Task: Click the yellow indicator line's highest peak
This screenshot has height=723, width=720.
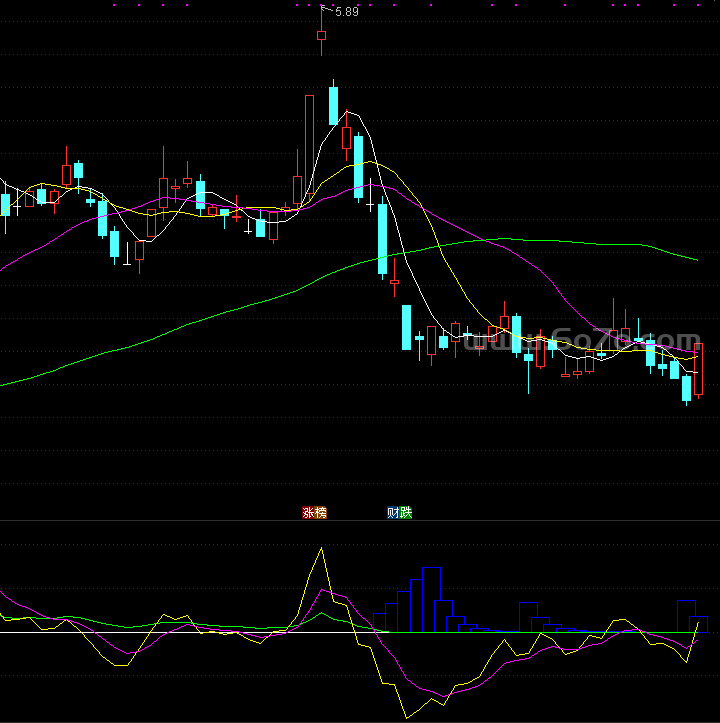Action: click(x=321, y=548)
